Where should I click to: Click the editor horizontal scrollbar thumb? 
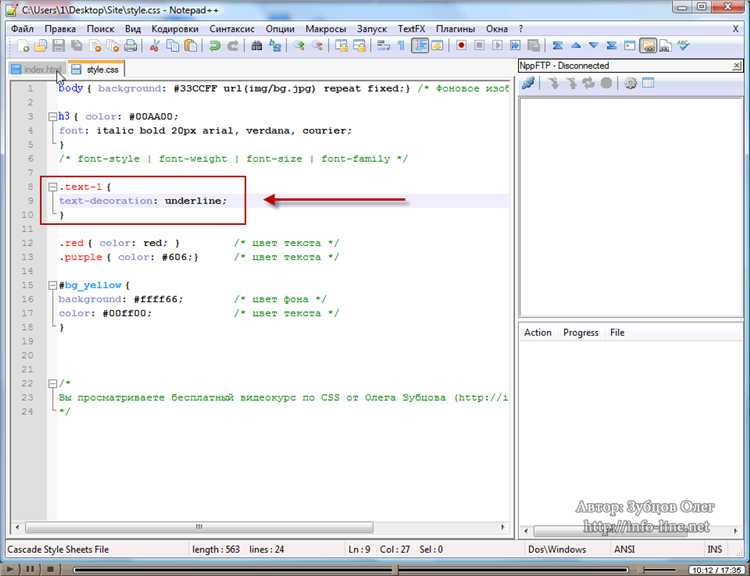click(x=199, y=527)
